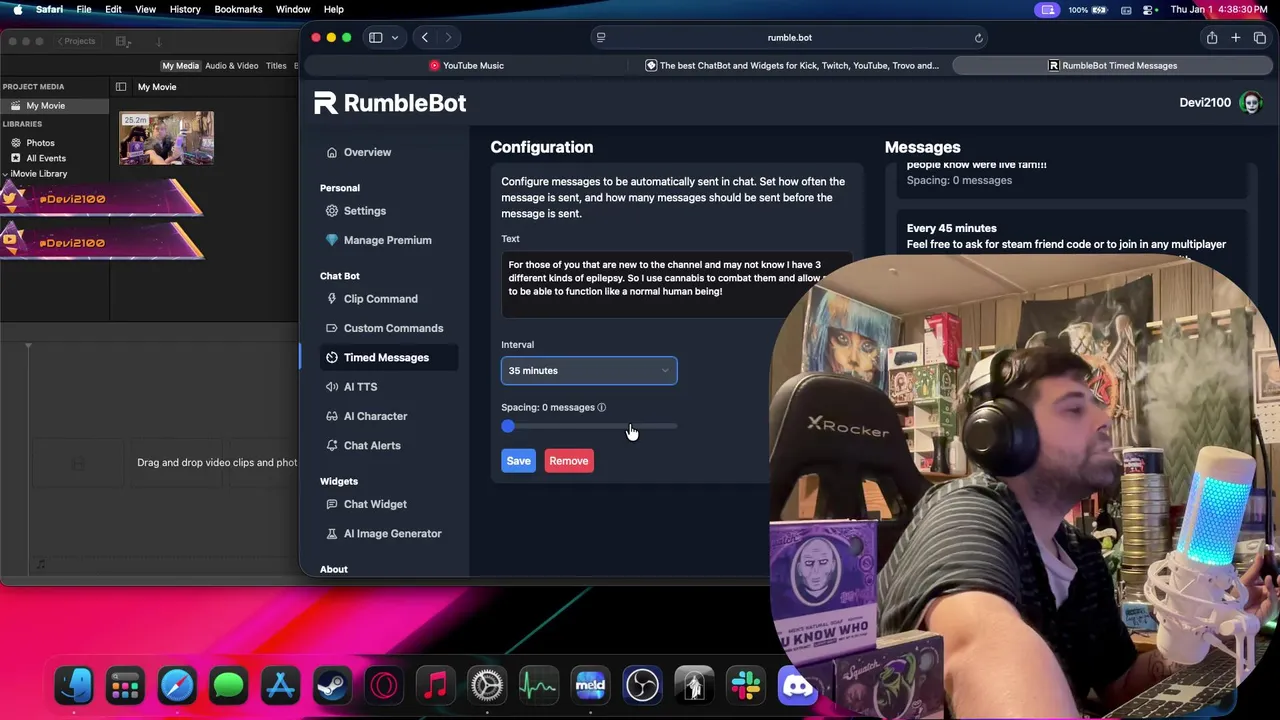The width and height of the screenshot is (1280, 720).
Task: Open Activity Monitor in the Dock
Action: (x=539, y=686)
